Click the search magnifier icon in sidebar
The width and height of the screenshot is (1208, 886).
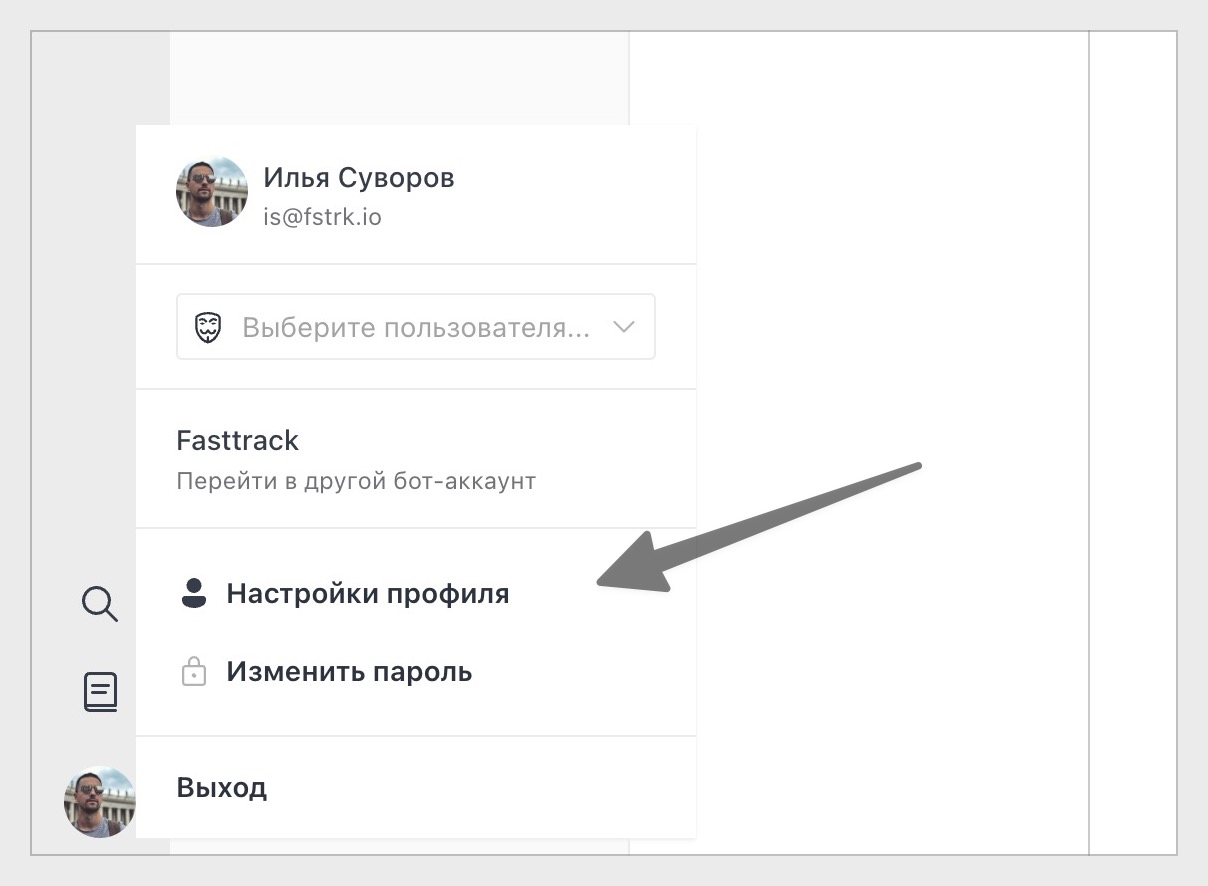coord(99,603)
